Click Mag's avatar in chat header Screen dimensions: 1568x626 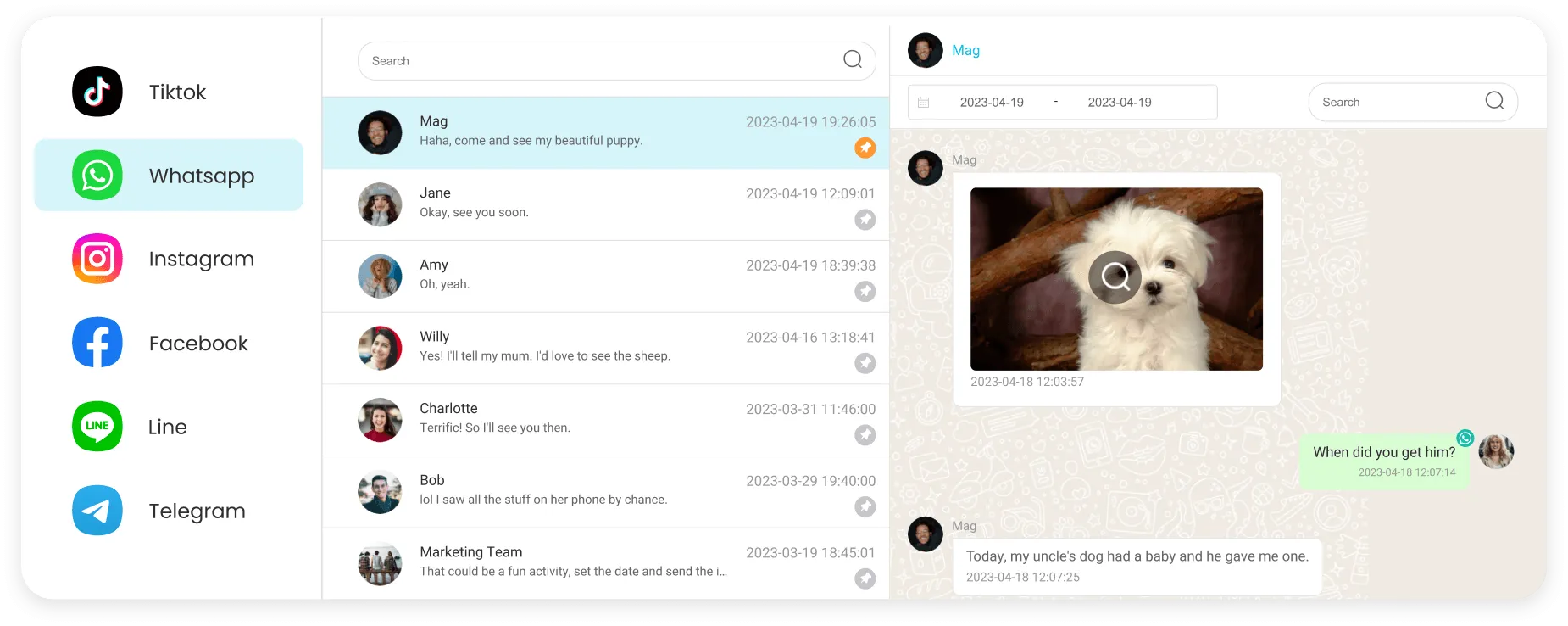(925, 50)
